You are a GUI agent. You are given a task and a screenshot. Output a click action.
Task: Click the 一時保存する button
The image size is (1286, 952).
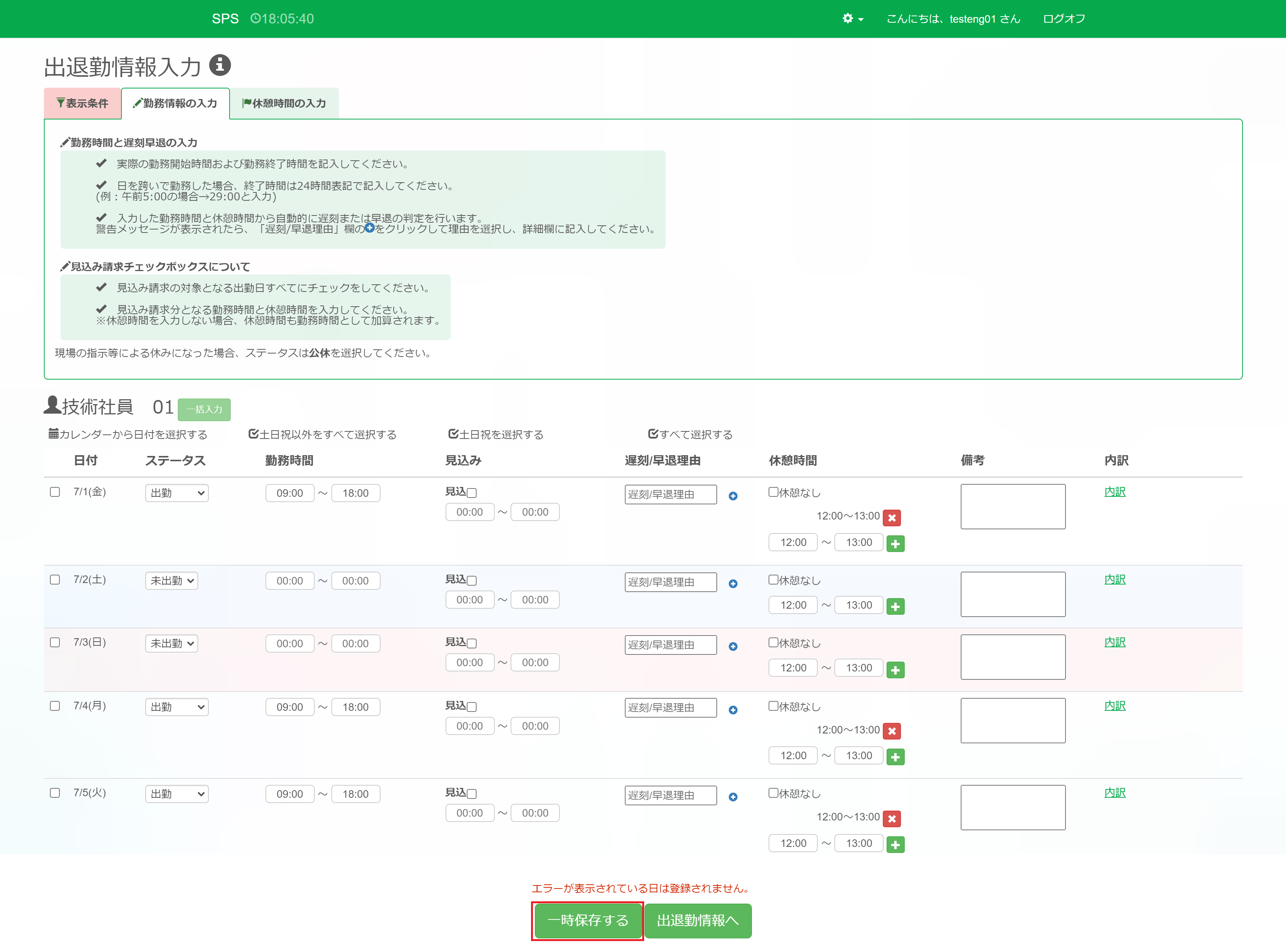(587, 920)
